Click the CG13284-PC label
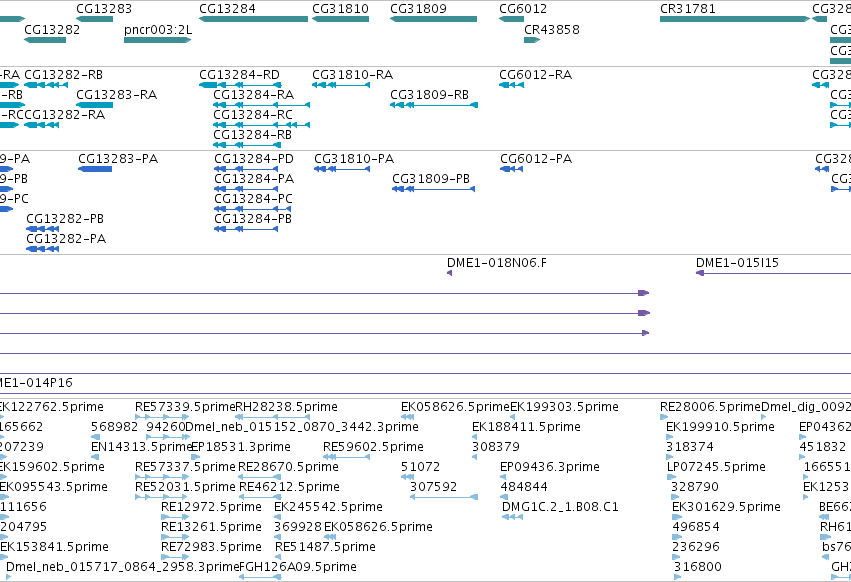851x582 pixels. coord(253,199)
